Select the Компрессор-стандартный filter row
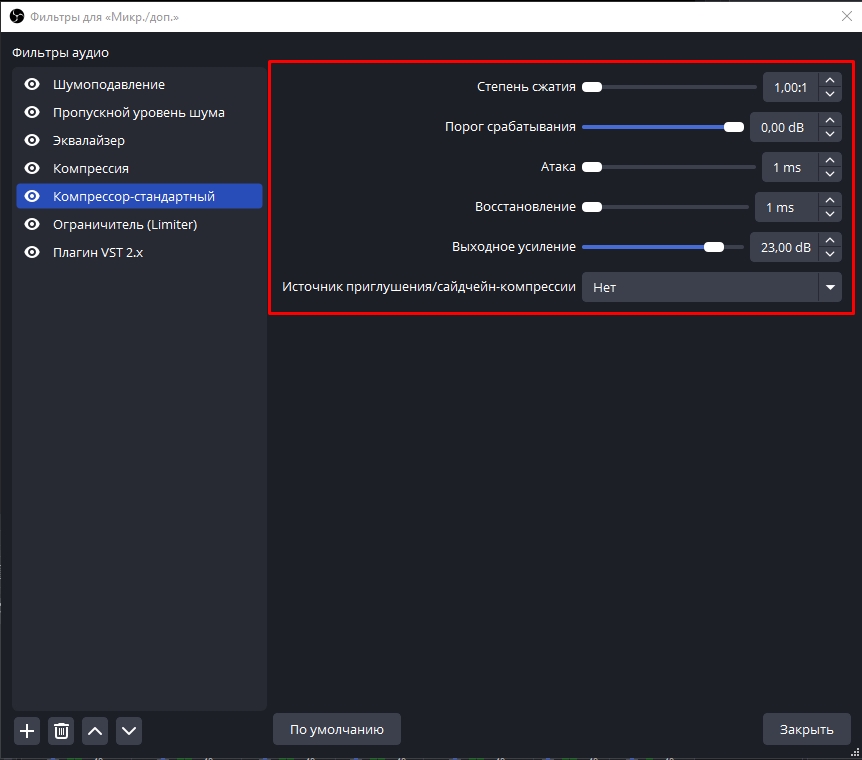The height and width of the screenshot is (760, 862). pyautogui.click(x=140, y=196)
